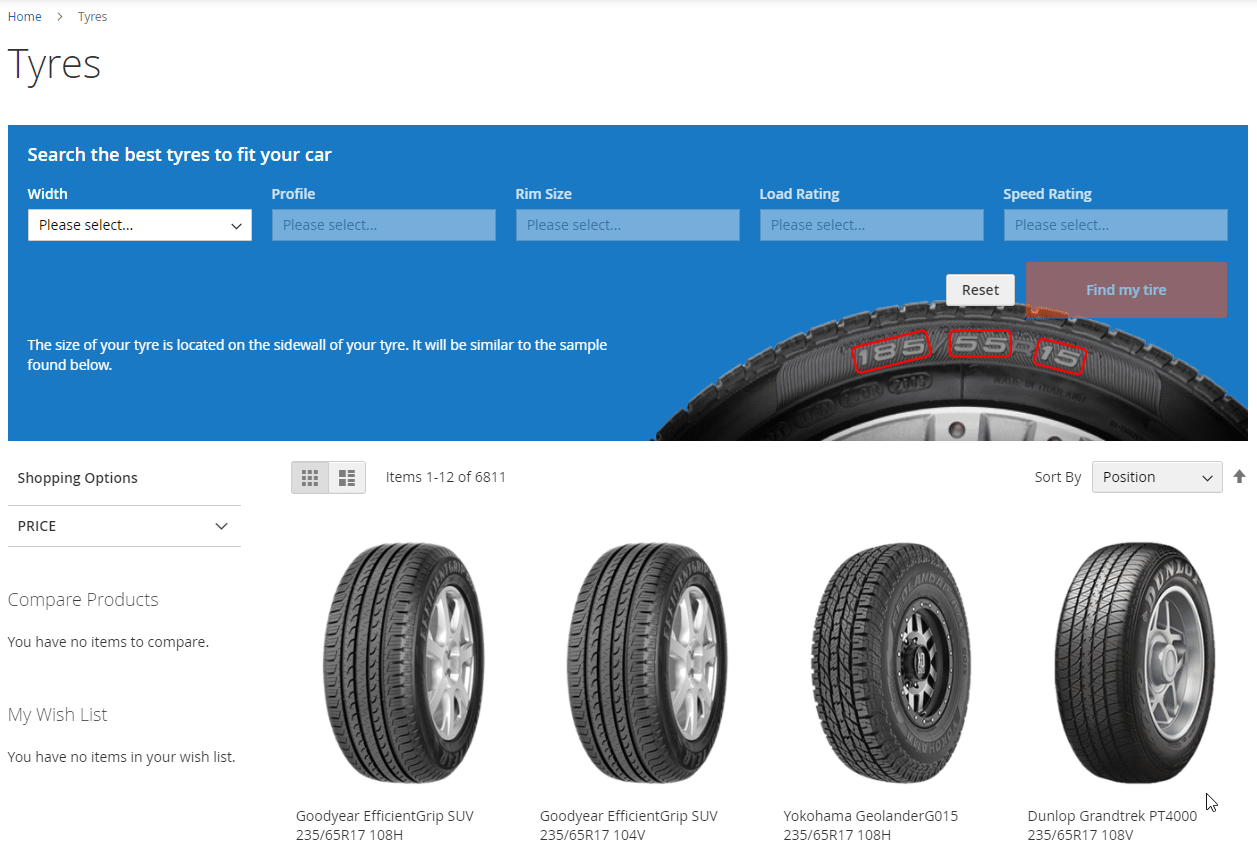Image resolution: width=1257 pixels, height=843 pixels.
Task: Click the Find my tire button
Action: 1126,290
